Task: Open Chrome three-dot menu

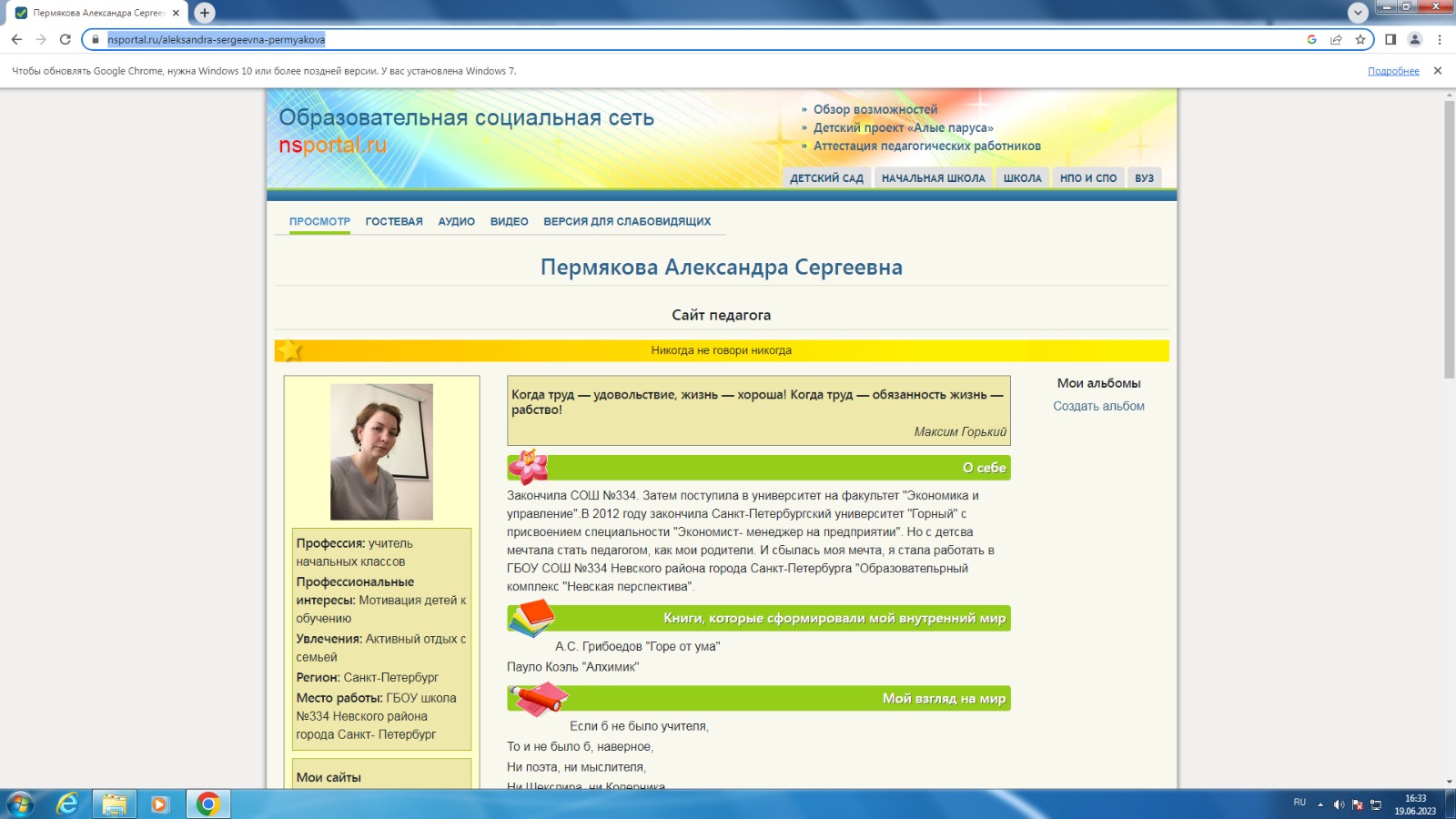Action: (1440, 39)
